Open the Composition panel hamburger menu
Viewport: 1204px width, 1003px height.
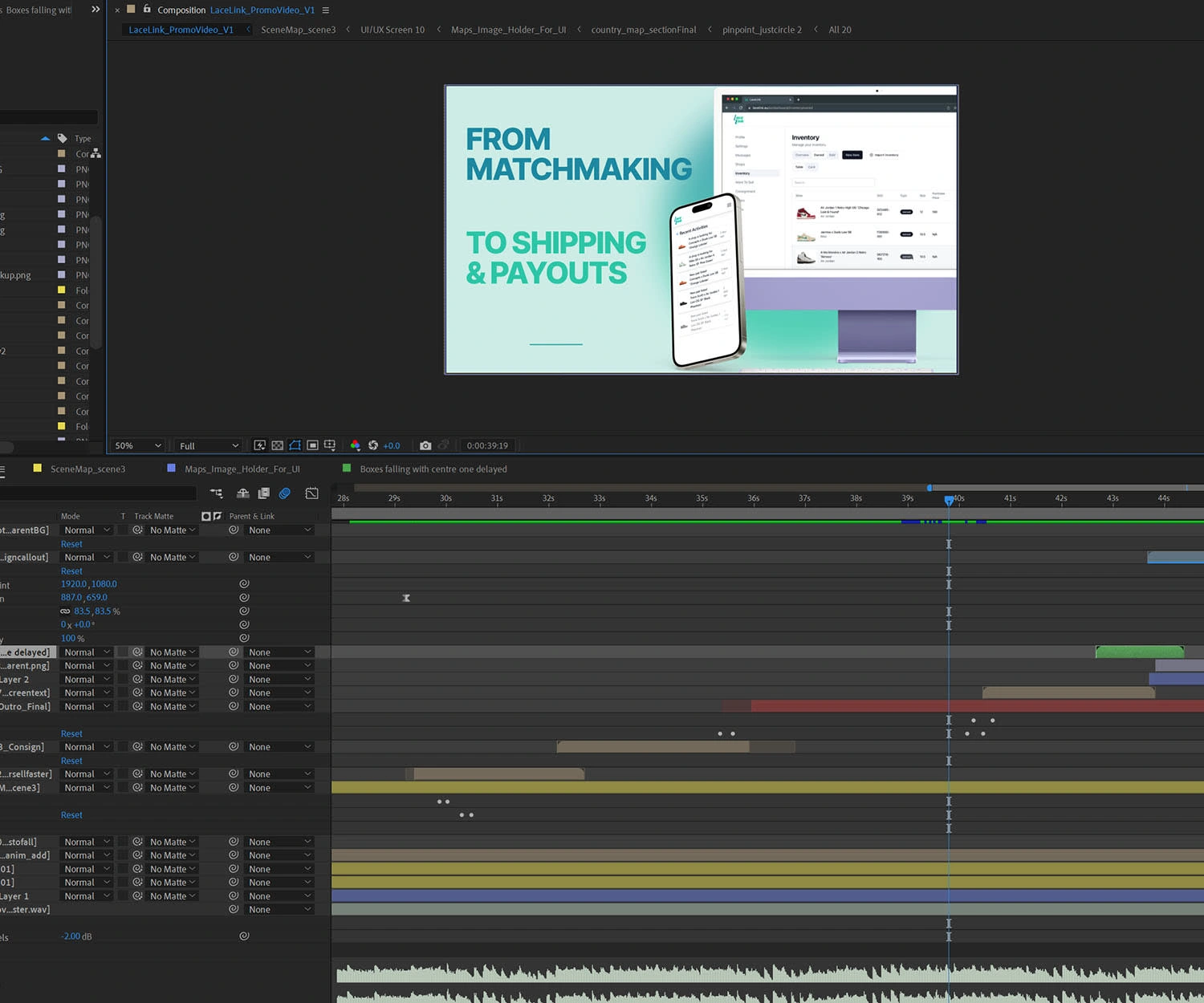pyautogui.click(x=325, y=10)
